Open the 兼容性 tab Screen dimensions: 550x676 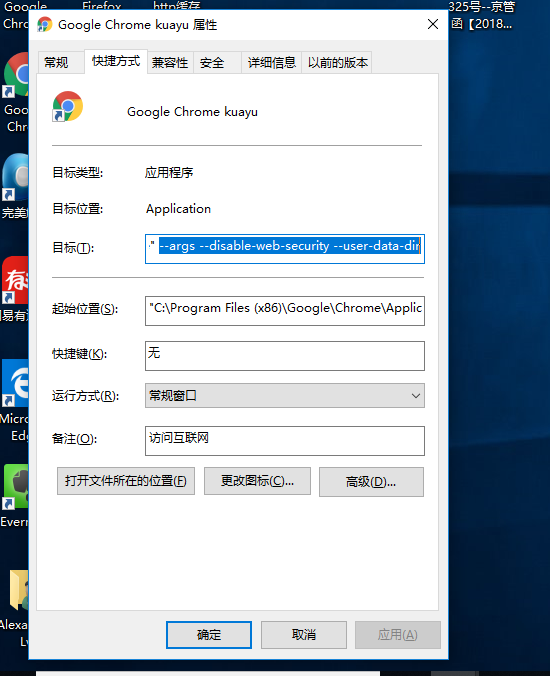[170, 63]
